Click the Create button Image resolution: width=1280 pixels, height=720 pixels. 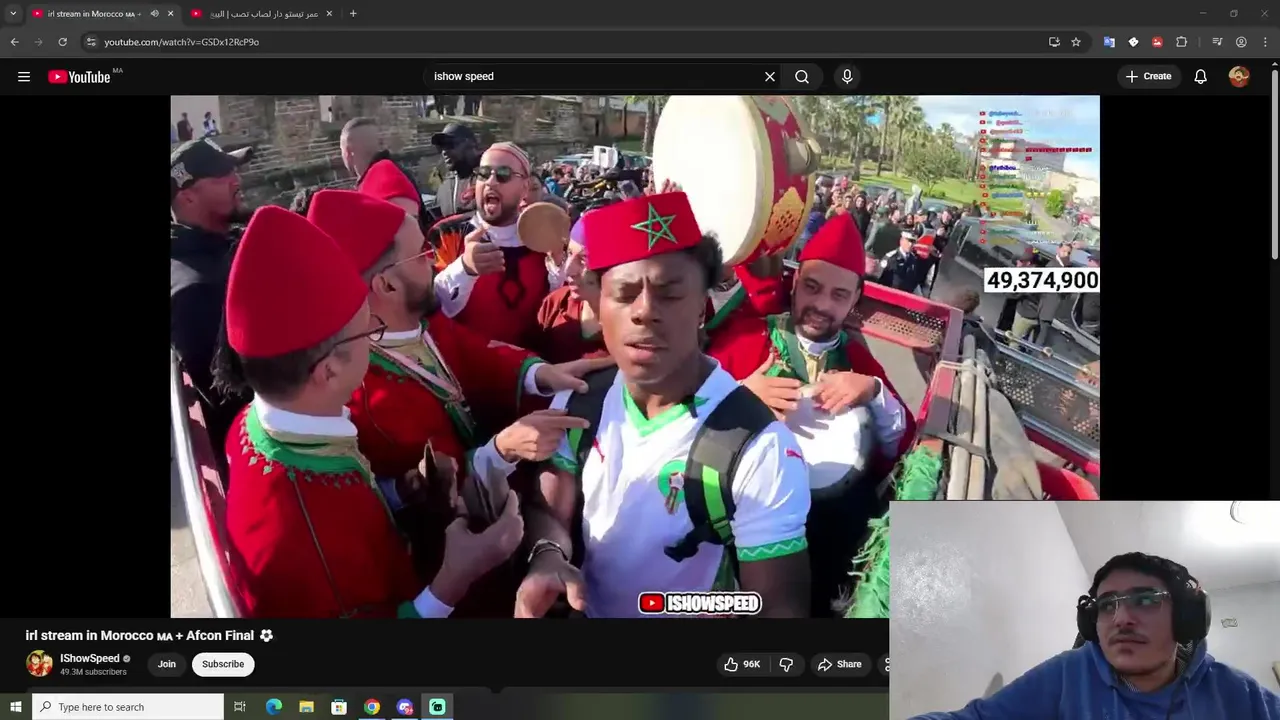[1148, 76]
